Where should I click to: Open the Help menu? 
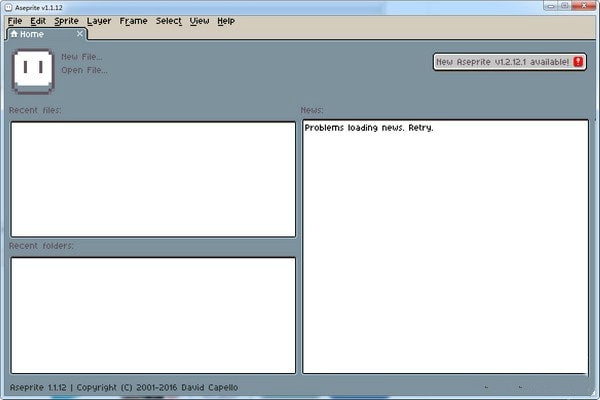coord(226,21)
